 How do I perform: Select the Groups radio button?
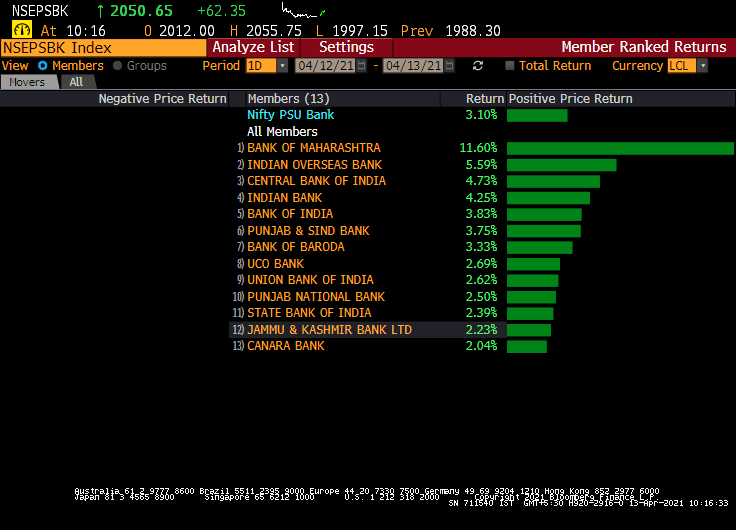coord(118,66)
